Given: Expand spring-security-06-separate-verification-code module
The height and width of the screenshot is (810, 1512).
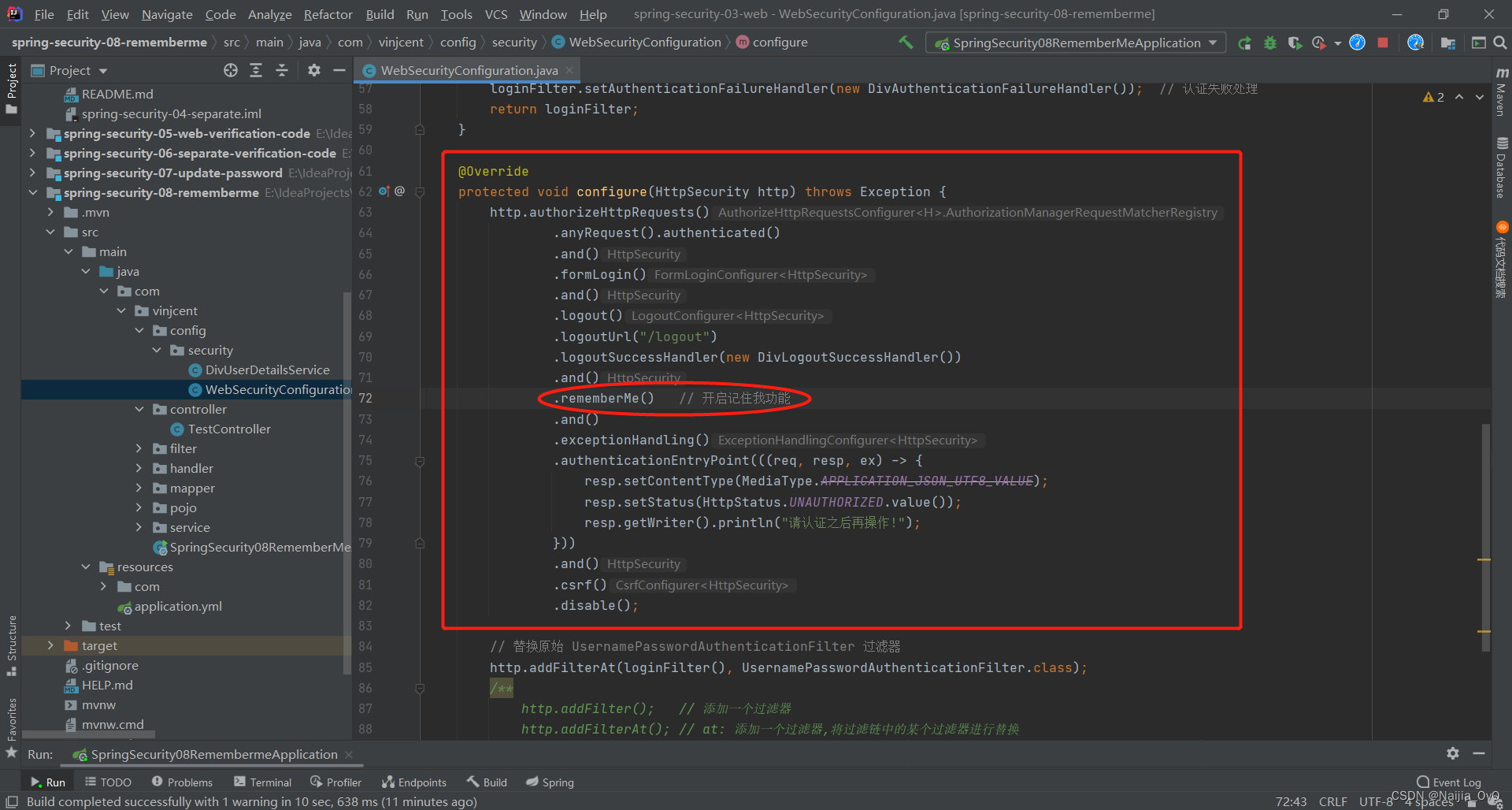Looking at the screenshot, I should [x=32, y=153].
